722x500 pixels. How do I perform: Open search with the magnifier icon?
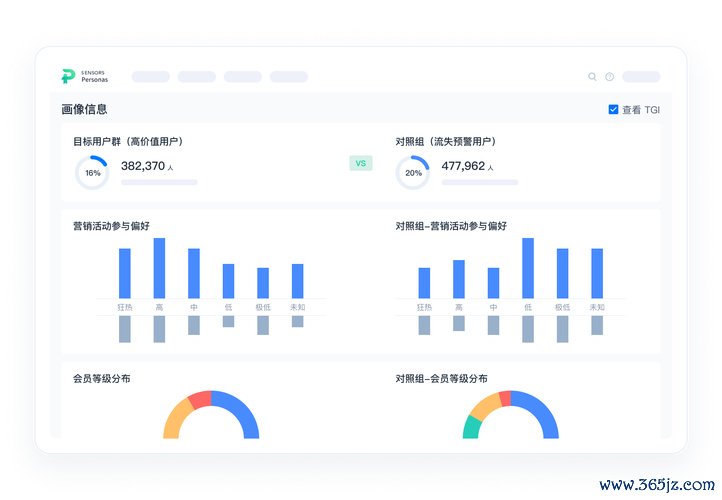pyautogui.click(x=592, y=77)
